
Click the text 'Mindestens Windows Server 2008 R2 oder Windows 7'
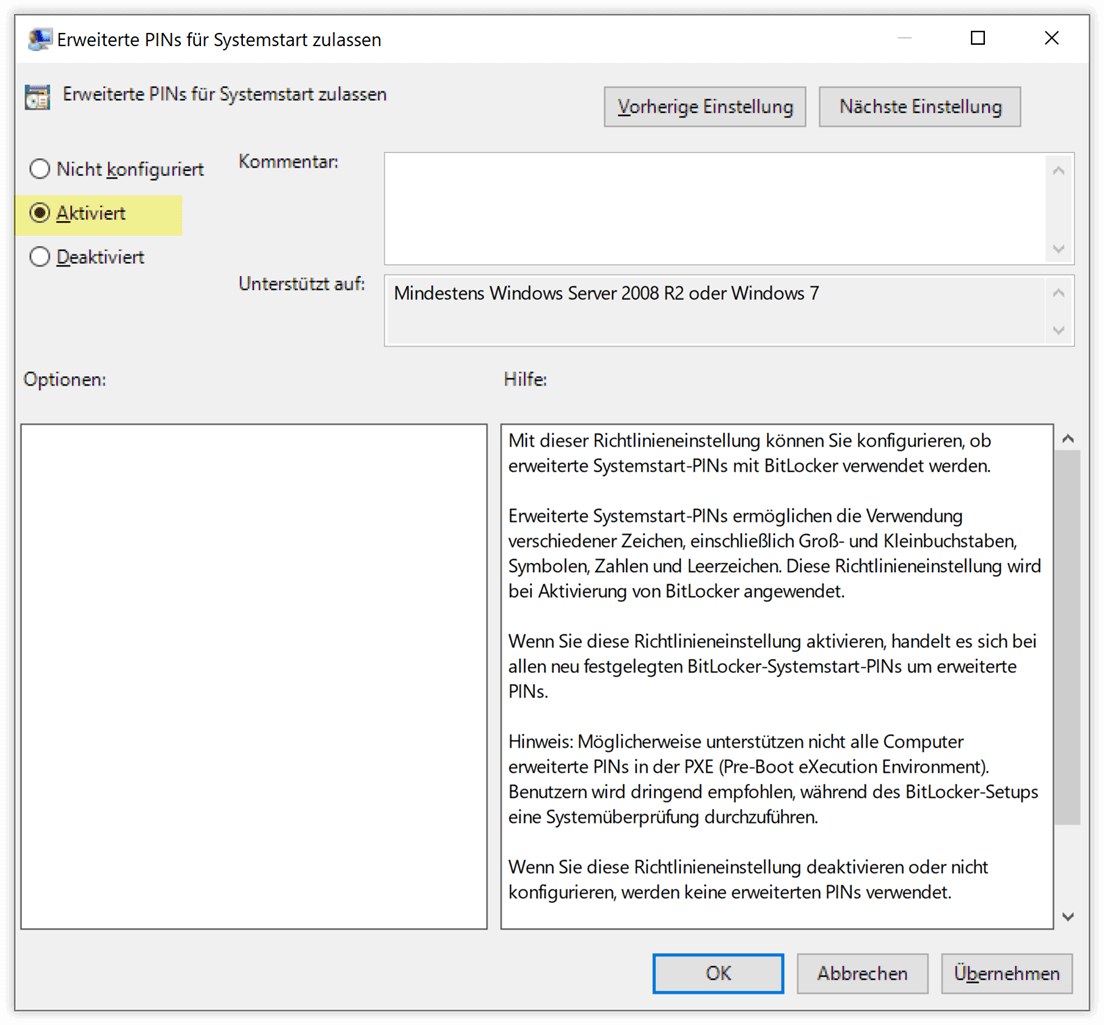[606, 293]
